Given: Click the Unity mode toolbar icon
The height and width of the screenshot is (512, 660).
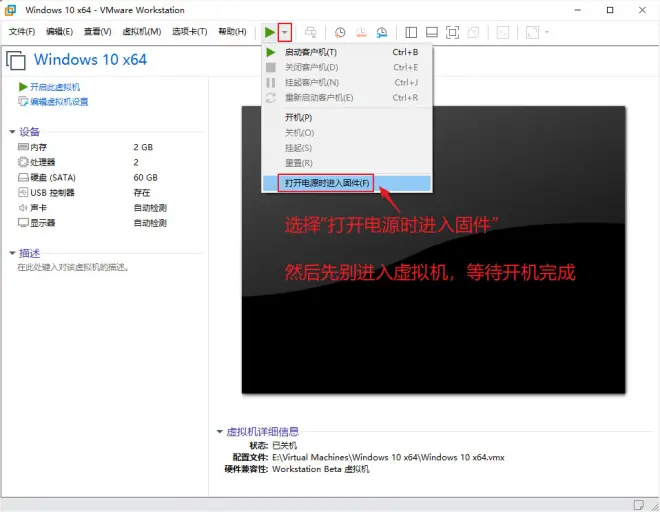Looking at the screenshot, I should click(x=474, y=32).
